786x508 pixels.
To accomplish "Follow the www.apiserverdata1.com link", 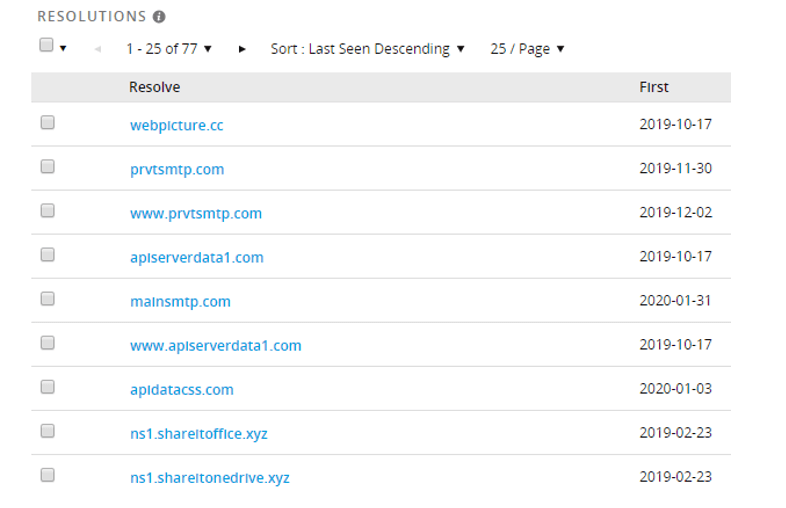I will coord(215,345).
